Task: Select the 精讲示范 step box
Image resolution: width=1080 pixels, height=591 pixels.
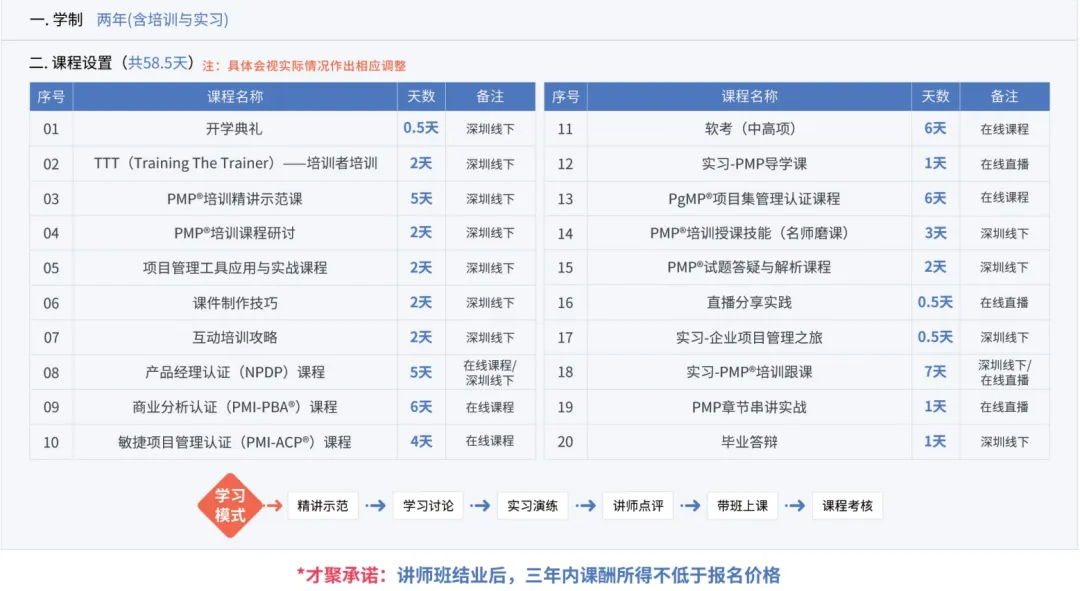Action: [322, 506]
